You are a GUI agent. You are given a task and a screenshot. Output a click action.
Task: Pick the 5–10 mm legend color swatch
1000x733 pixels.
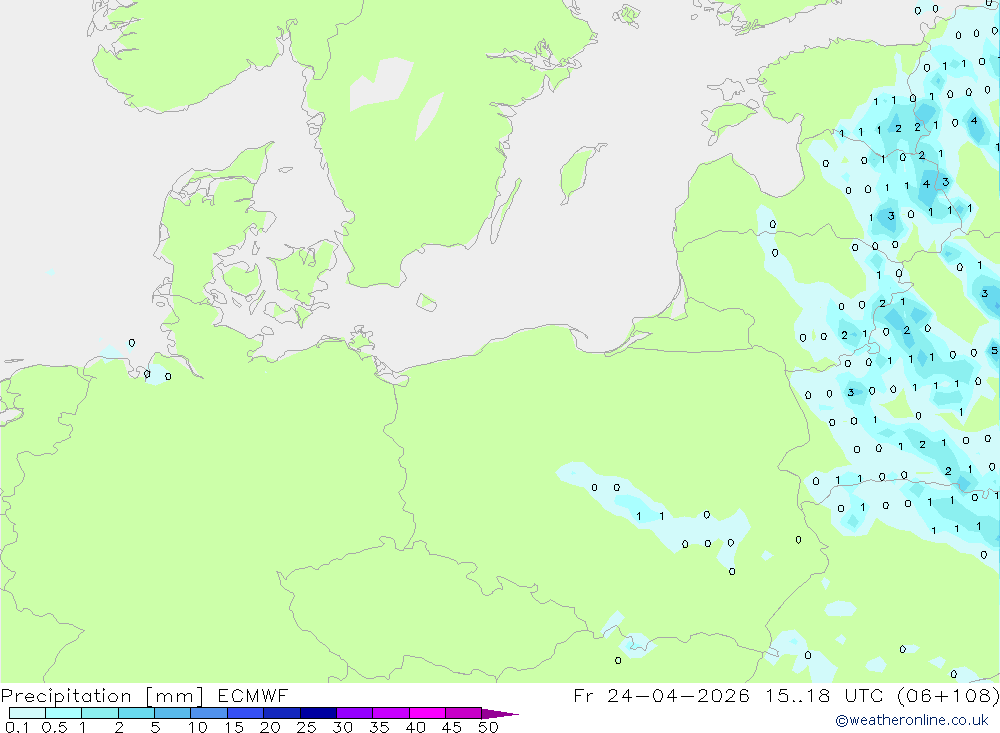[x=173, y=713]
